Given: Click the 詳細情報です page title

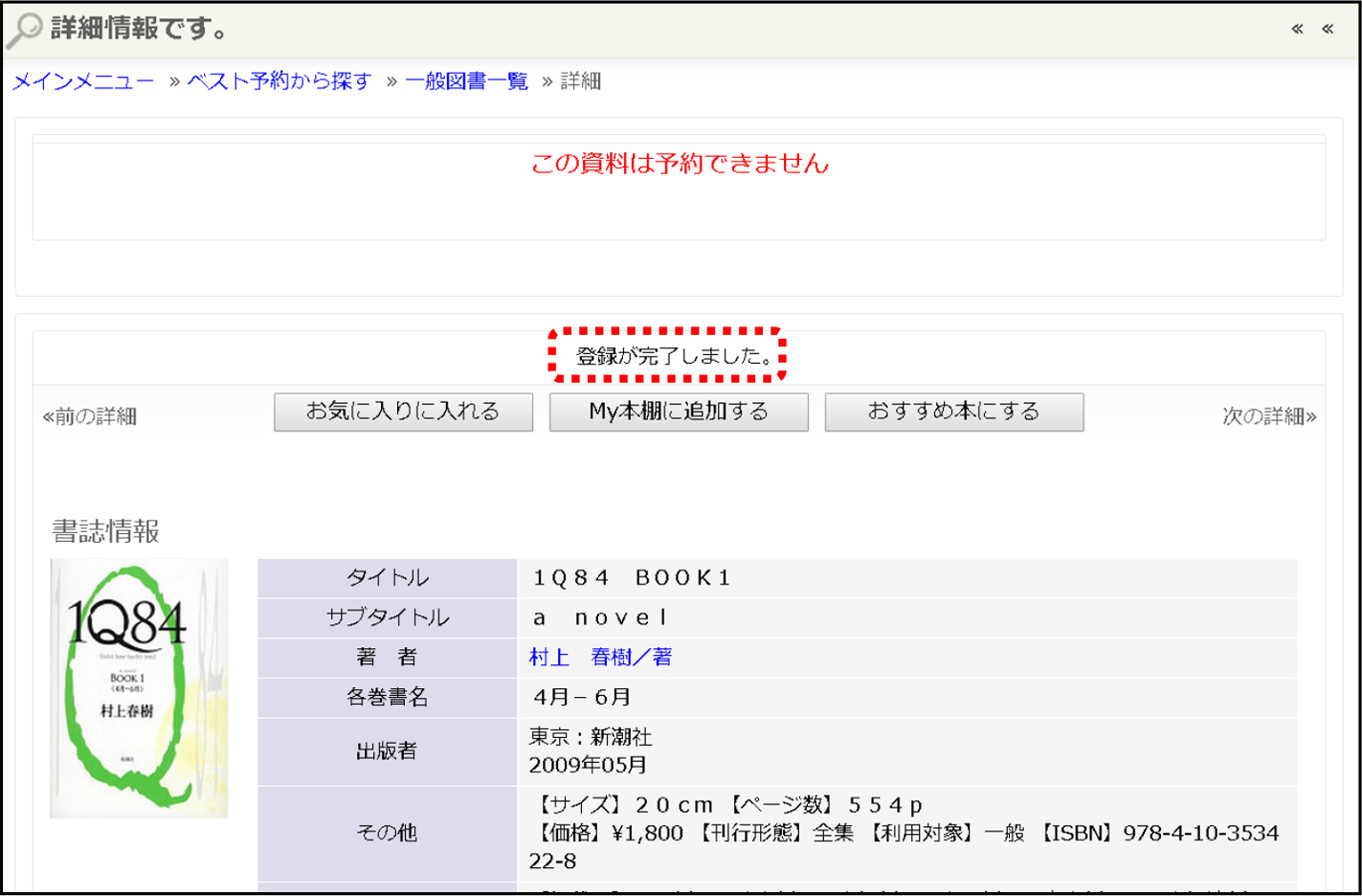Looking at the screenshot, I should pyautogui.click(x=140, y=29).
